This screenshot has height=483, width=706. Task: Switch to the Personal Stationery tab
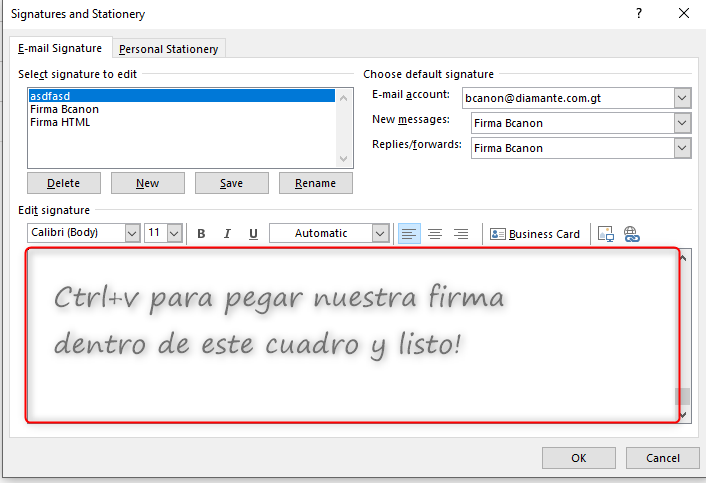168,49
